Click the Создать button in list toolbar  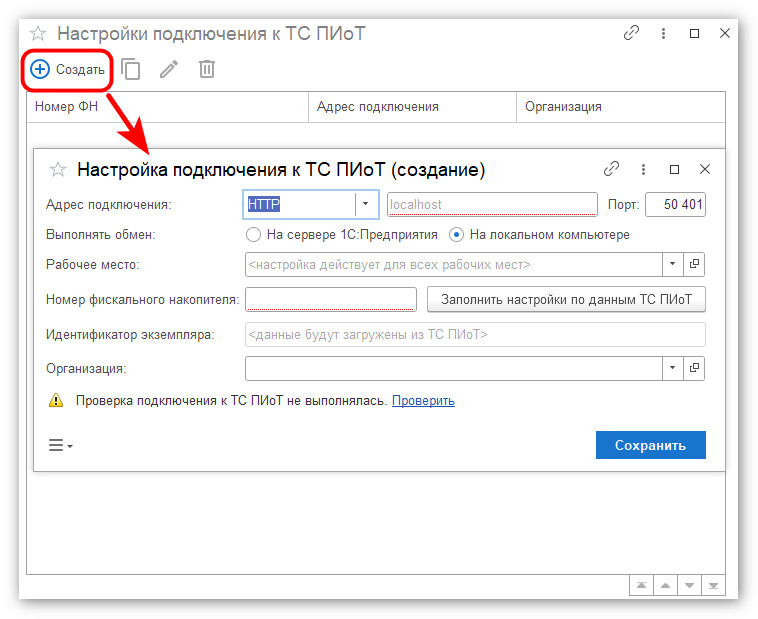click(67, 70)
